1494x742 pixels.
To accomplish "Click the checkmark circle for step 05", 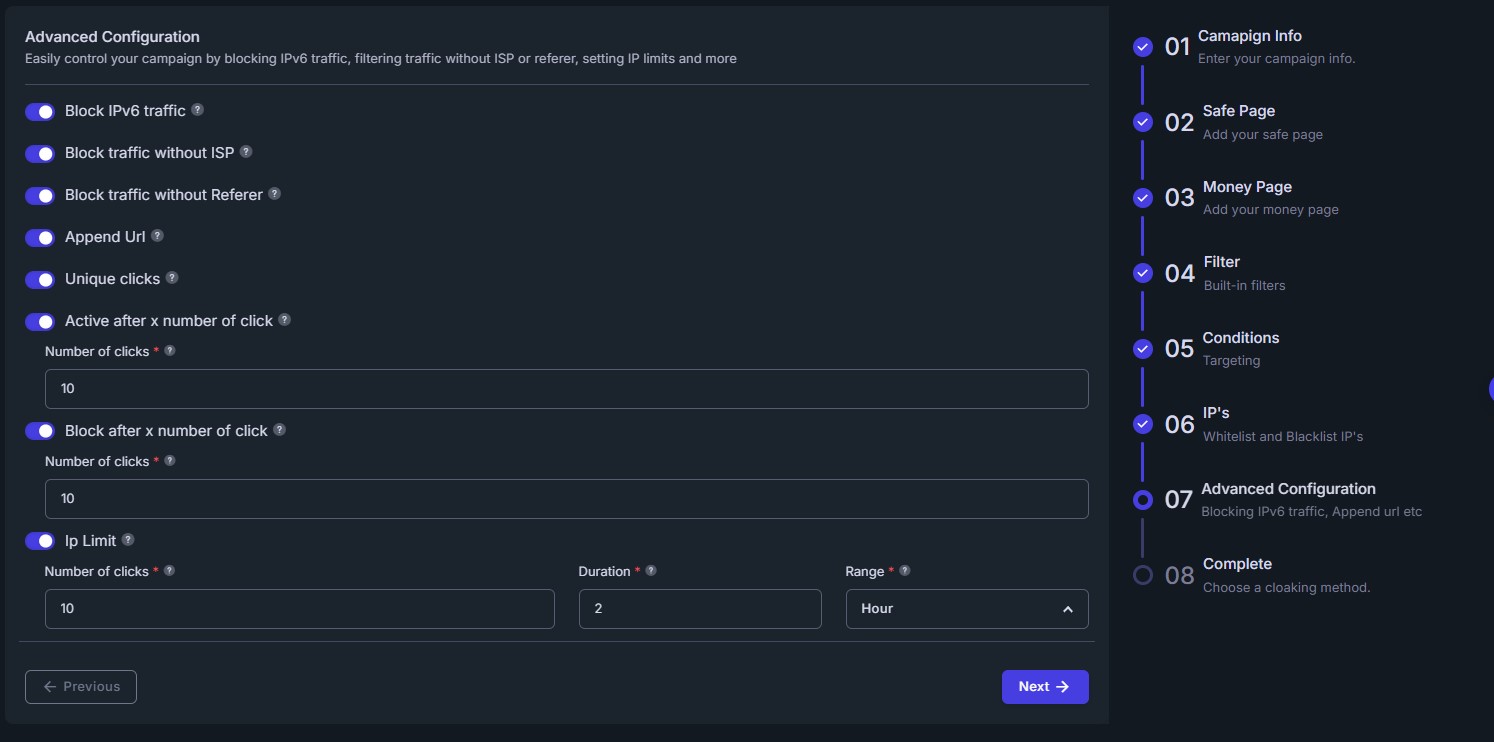I will (x=1143, y=349).
